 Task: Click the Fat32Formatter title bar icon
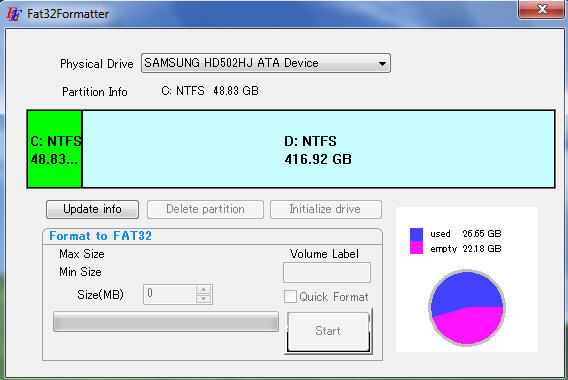pyautogui.click(x=14, y=14)
